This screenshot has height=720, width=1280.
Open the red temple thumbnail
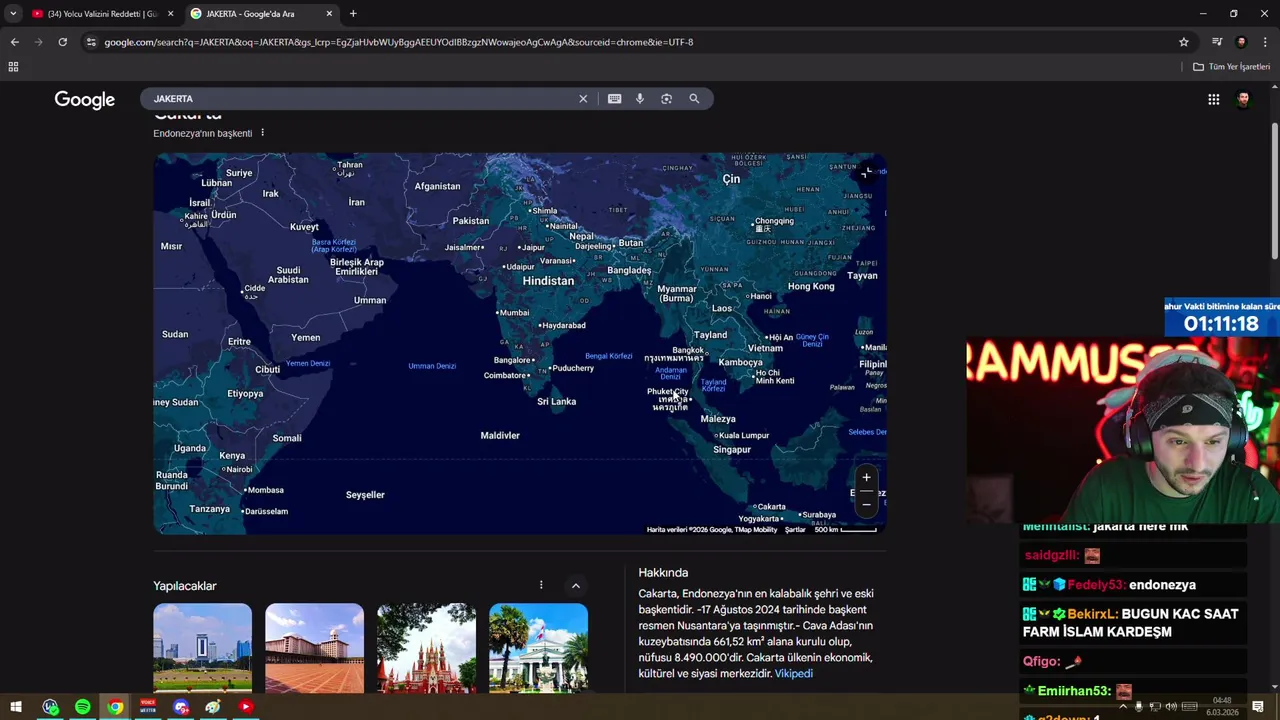click(426, 648)
